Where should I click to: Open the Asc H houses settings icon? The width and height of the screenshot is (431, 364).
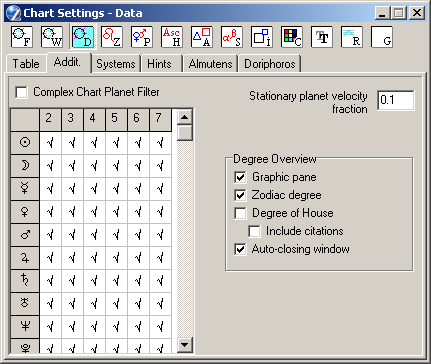[x=172, y=37]
